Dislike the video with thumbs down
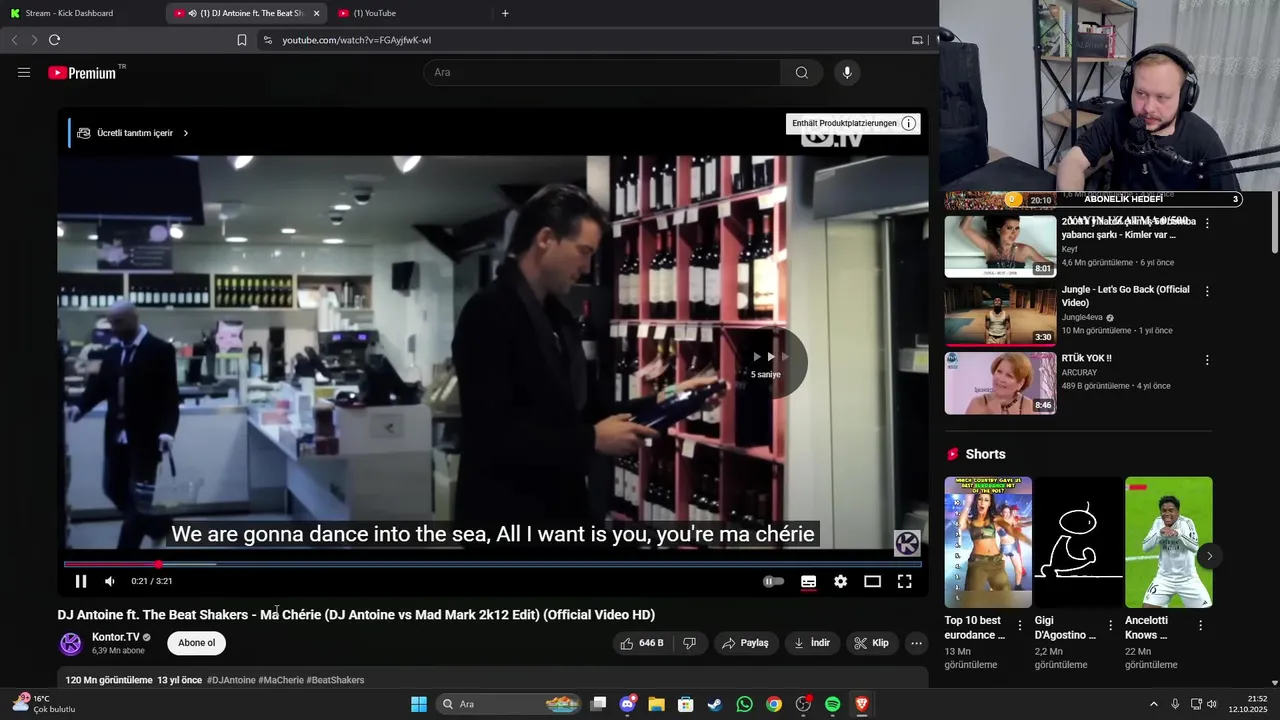1280x720 pixels. tap(689, 643)
